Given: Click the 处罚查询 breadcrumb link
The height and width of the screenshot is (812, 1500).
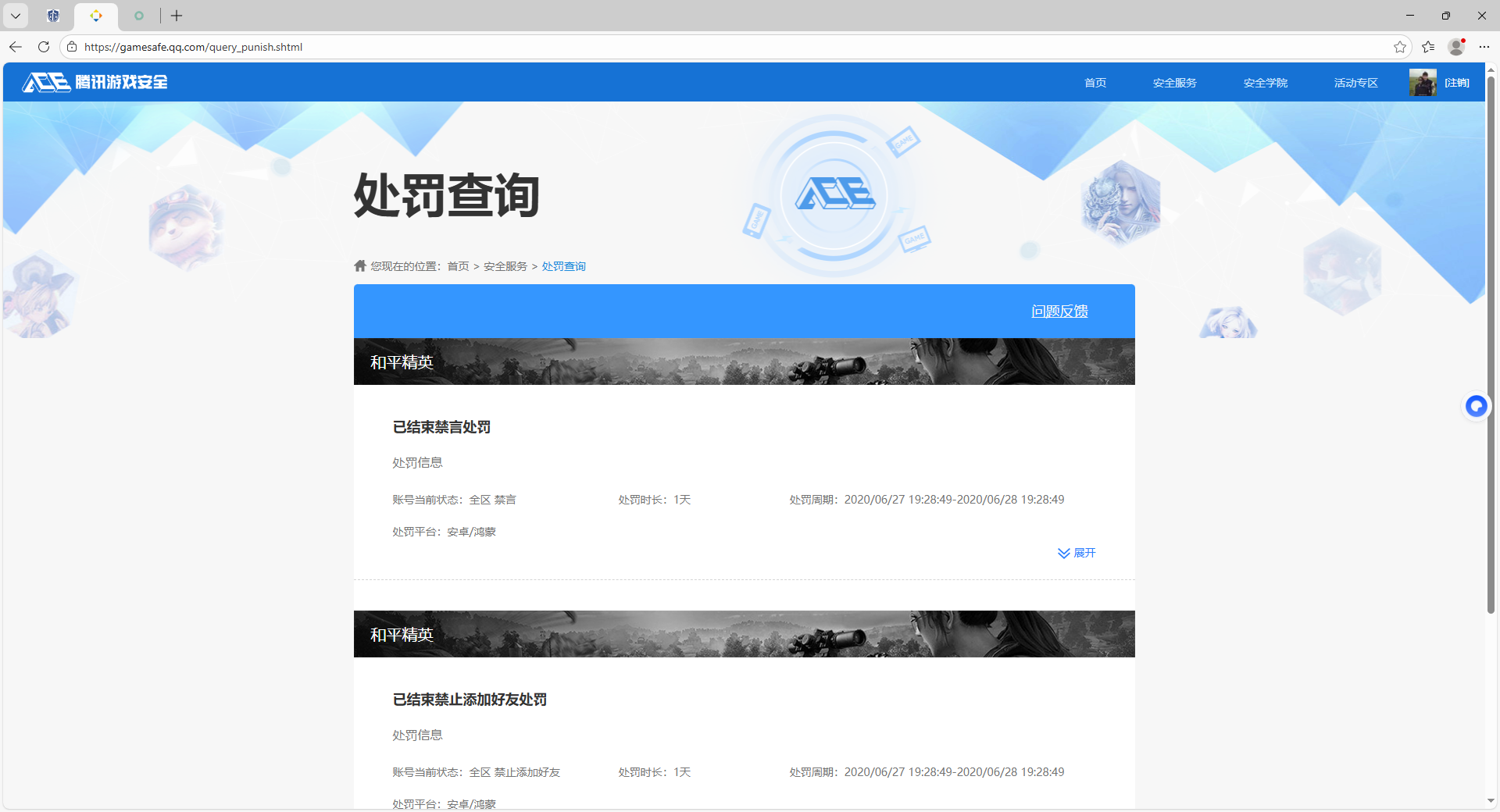Looking at the screenshot, I should (x=563, y=265).
